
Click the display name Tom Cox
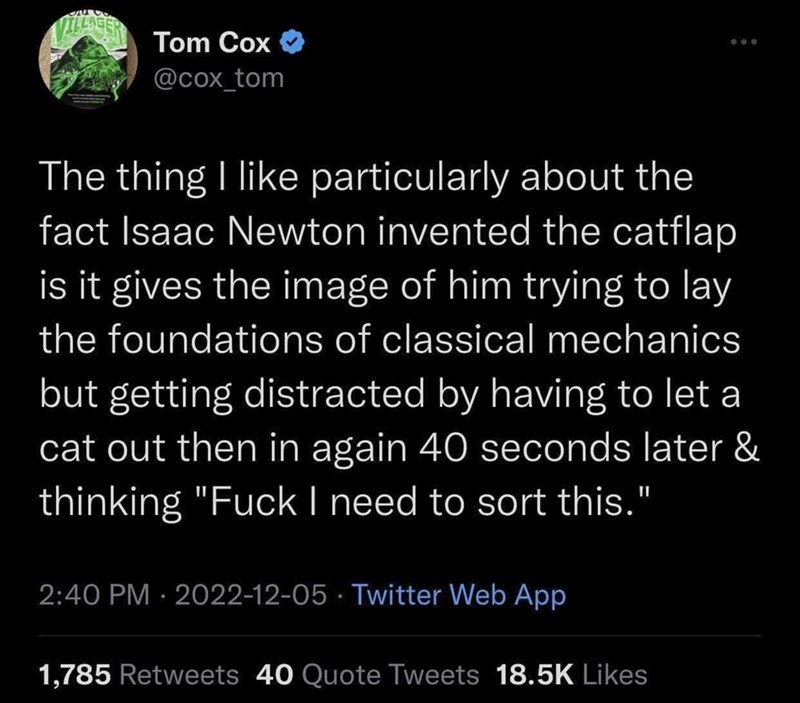pos(209,44)
